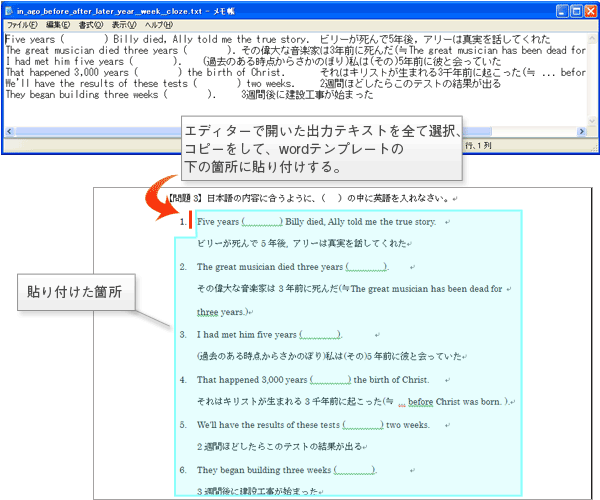Image resolution: width=600 pixels, height=500 pixels.
Task: Open the 書式(O) menu
Action: [91, 24]
